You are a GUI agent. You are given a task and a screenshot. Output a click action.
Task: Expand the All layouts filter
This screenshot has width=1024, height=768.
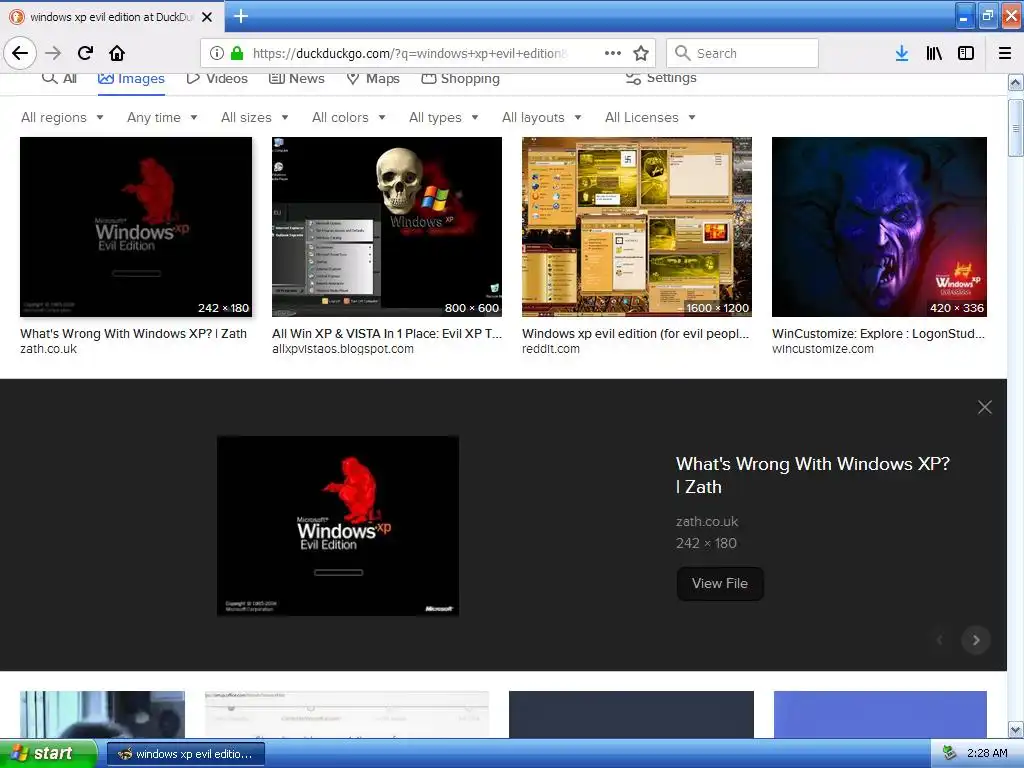coord(541,118)
